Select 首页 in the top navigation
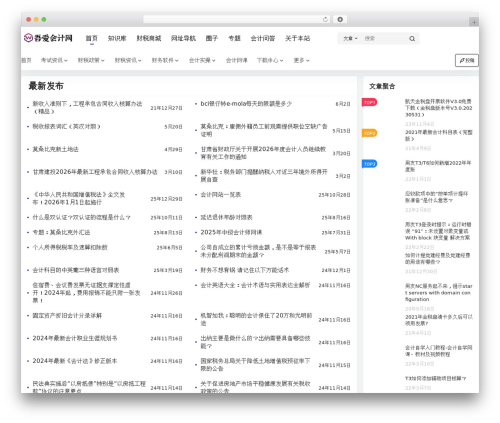Screen dimensions: 500x423 click(x=91, y=38)
